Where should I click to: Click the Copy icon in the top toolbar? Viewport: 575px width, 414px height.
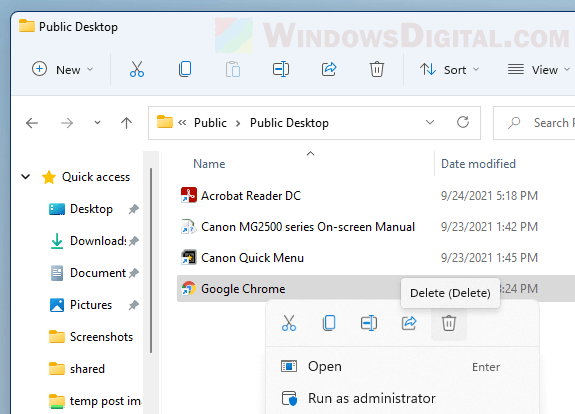tap(185, 69)
